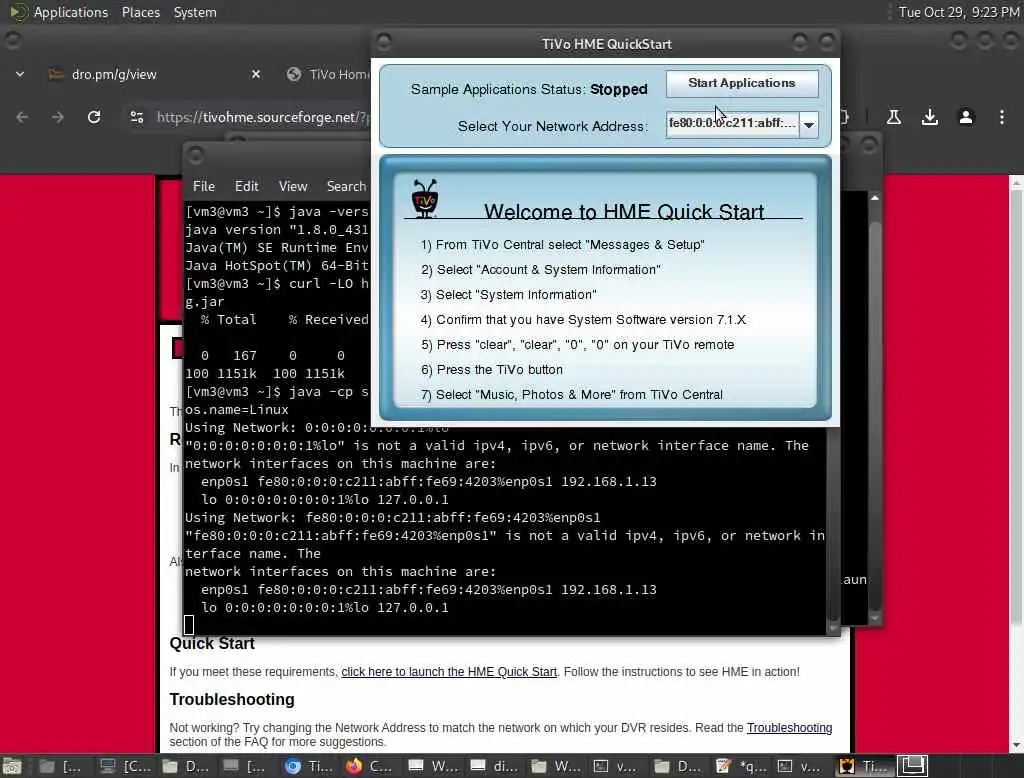Open the Chrome profile icon
Screen dimensions: 1024x778
[x=966, y=117]
